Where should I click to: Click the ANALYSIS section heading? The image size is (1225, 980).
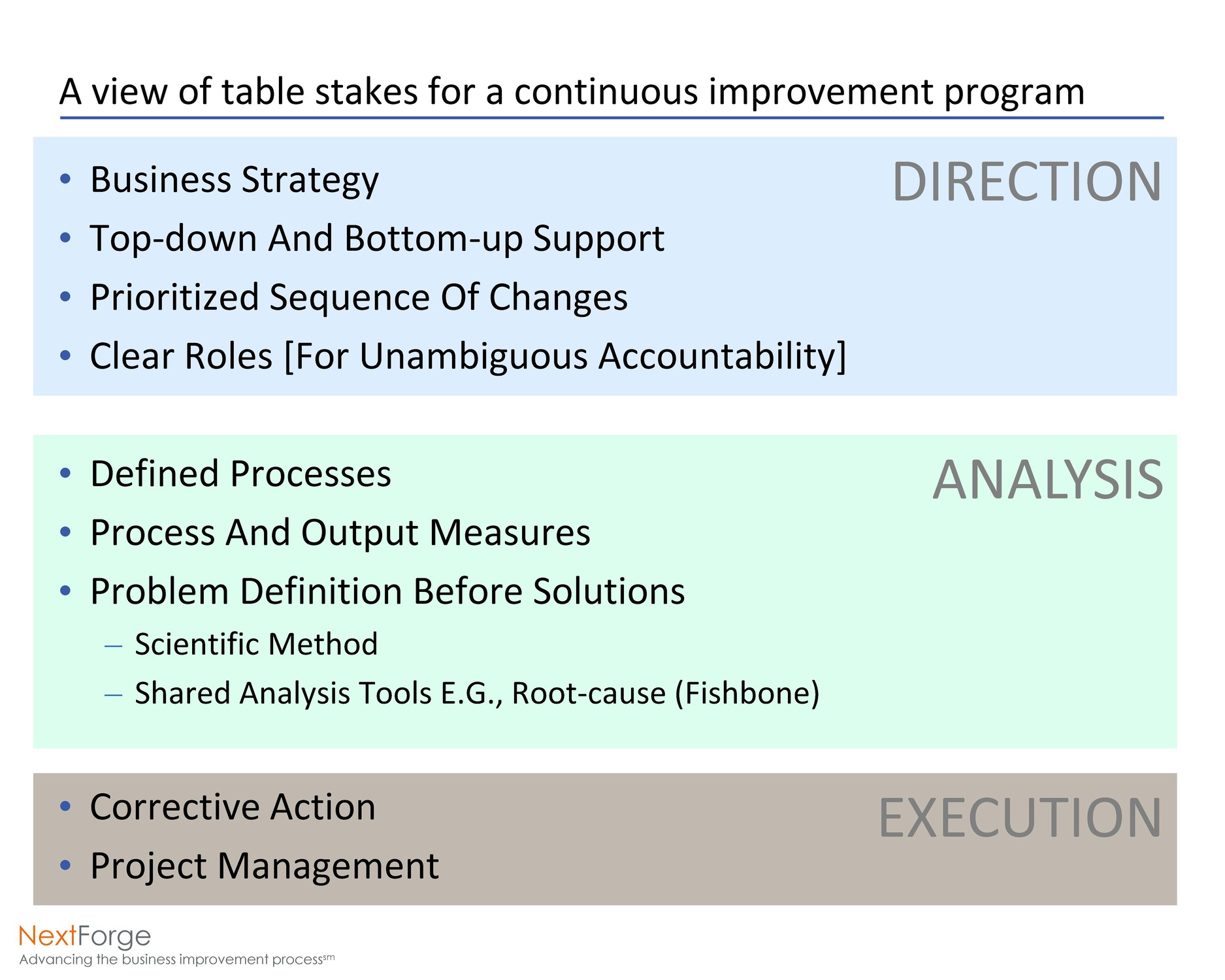(x=1047, y=480)
